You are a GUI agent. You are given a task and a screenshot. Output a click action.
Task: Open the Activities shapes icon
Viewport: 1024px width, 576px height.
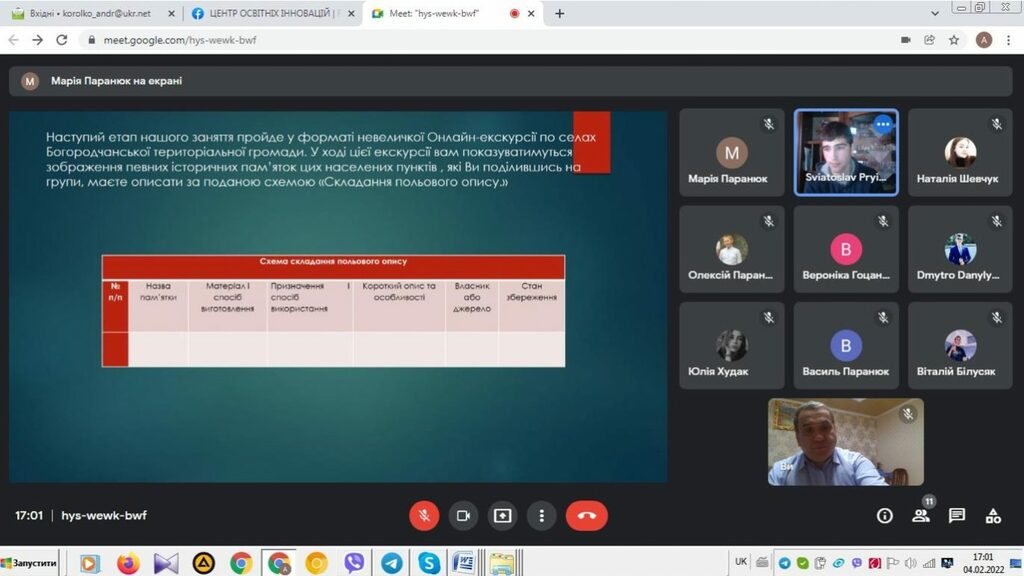coord(993,516)
